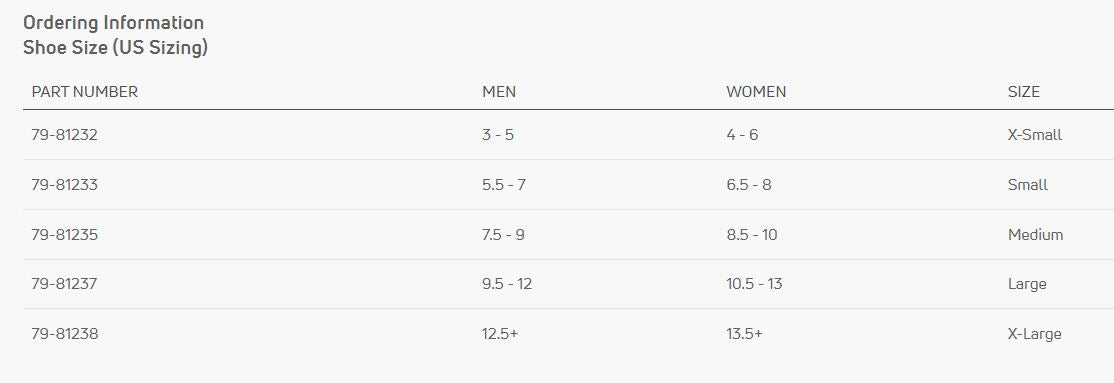Click the MEN column header

tap(499, 92)
